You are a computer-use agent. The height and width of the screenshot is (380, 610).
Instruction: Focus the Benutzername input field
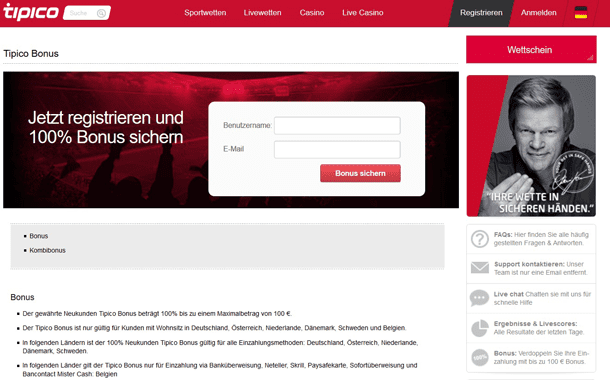click(337, 126)
